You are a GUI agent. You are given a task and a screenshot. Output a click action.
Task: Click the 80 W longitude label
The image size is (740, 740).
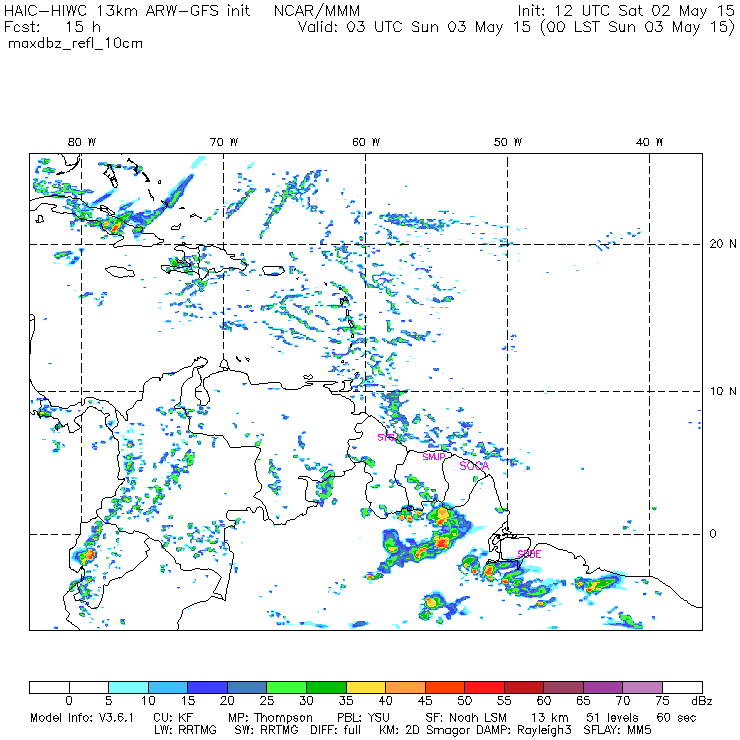(82, 142)
